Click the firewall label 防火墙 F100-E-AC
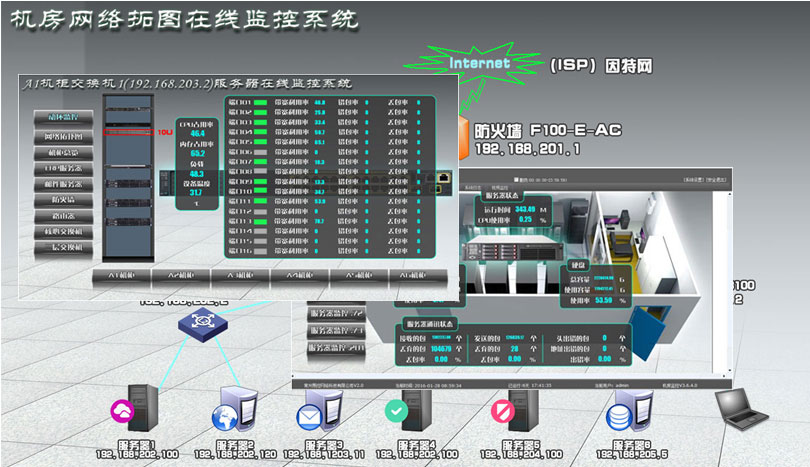 tap(548, 131)
